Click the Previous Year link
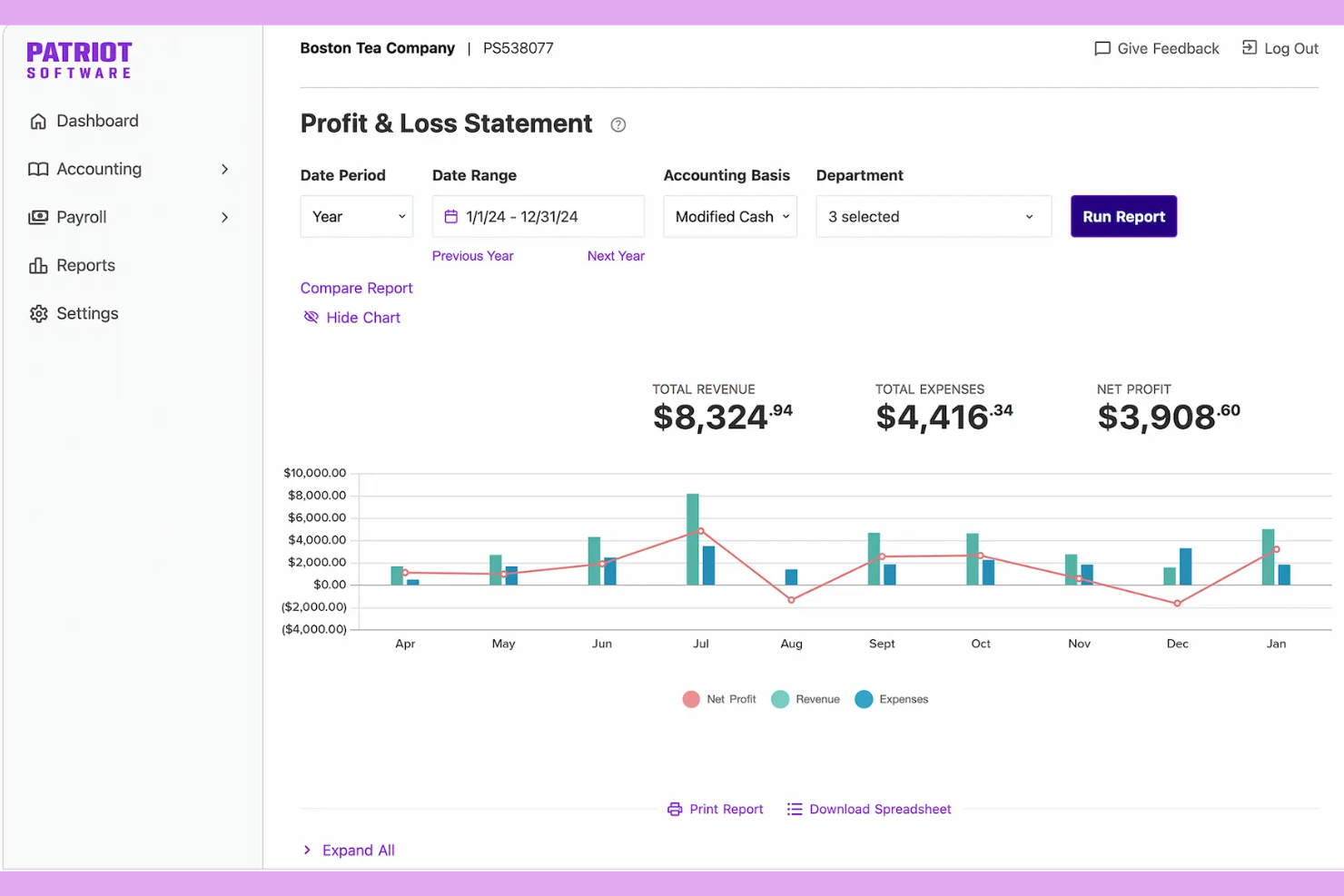Viewport: 1344px width, 896px height. [x=472, y=256]
